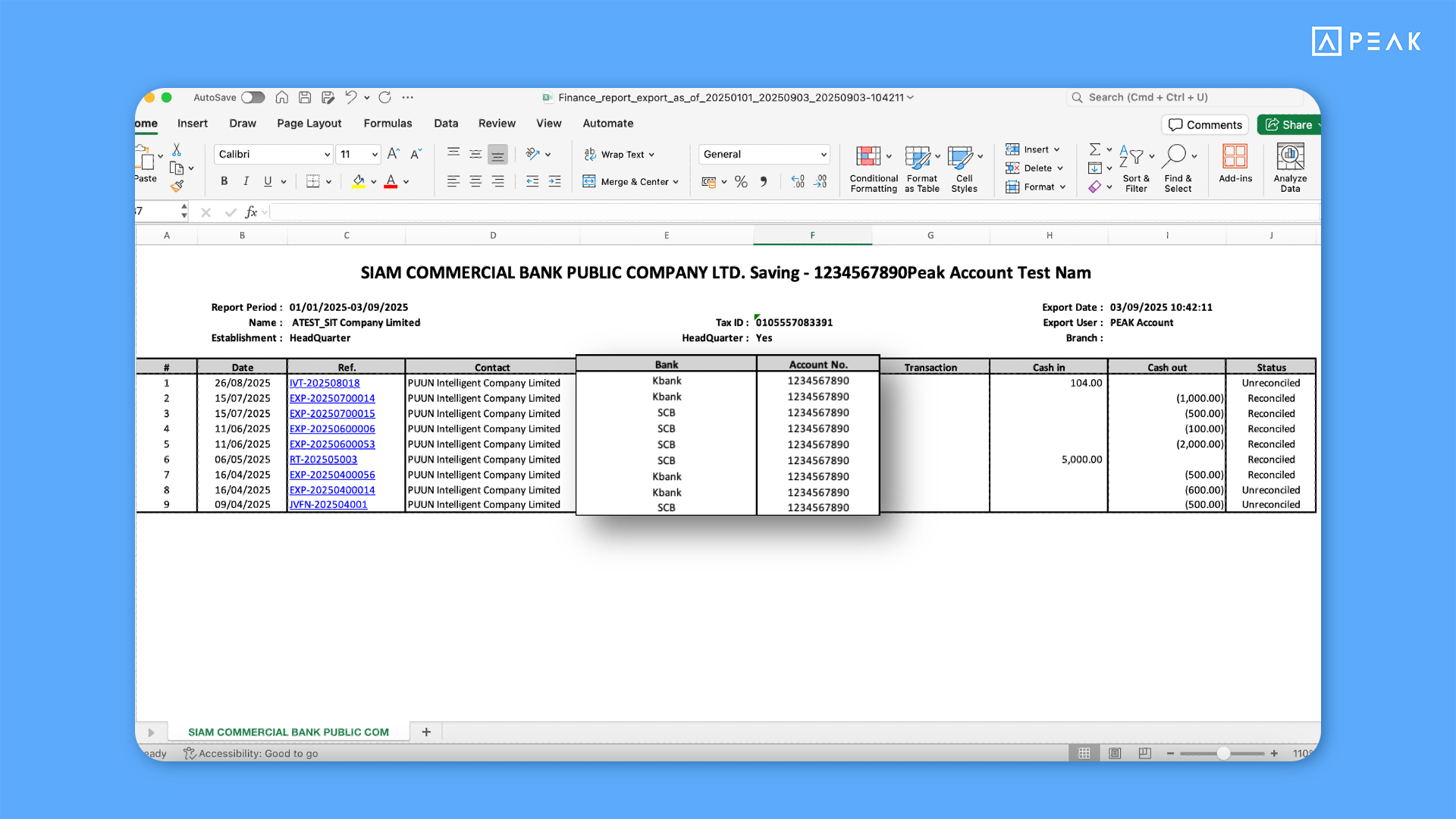
Task: Click the Analyze Data icon
Action: tap(1290, 156)
